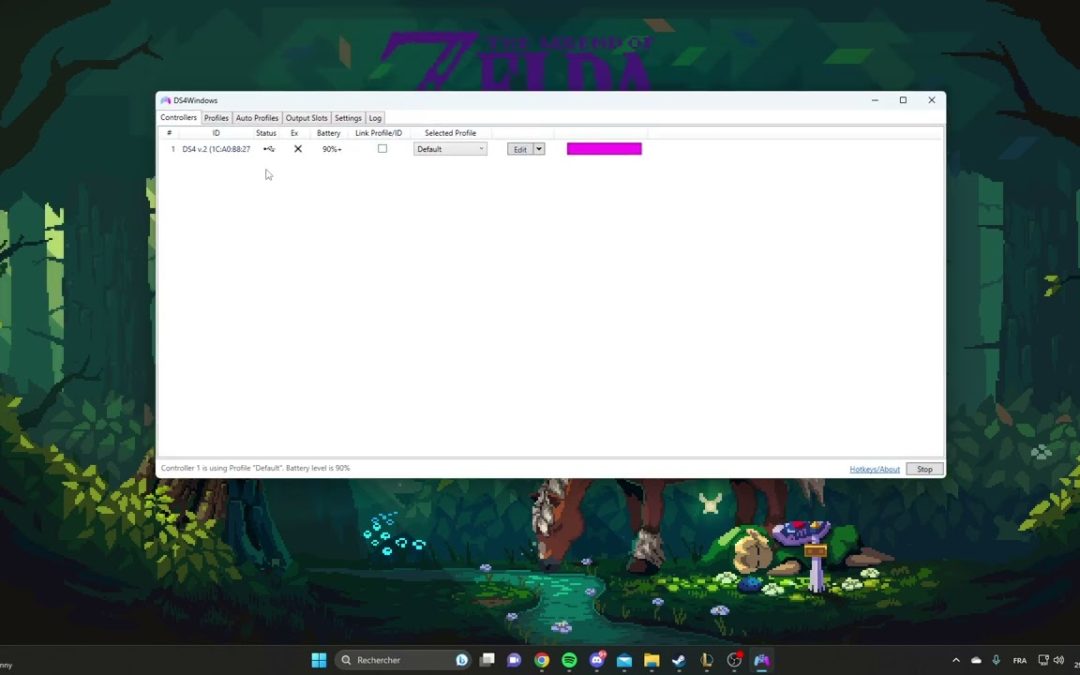Viewport: 1080px width, 675px height.
Task: Click the status bar profile message
Action: pos(256,468)
